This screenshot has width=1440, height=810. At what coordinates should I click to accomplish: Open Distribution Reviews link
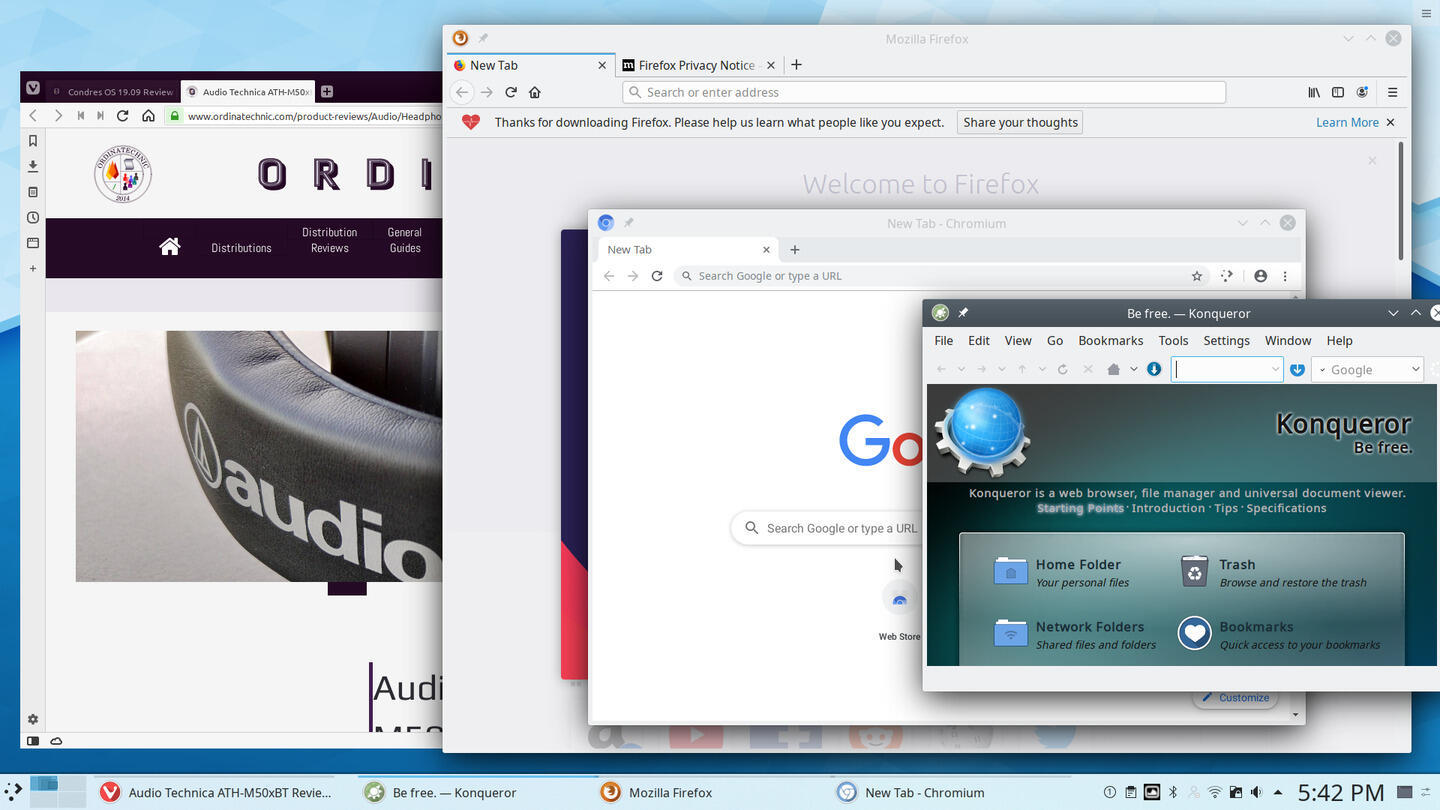[x=329, y=240]
